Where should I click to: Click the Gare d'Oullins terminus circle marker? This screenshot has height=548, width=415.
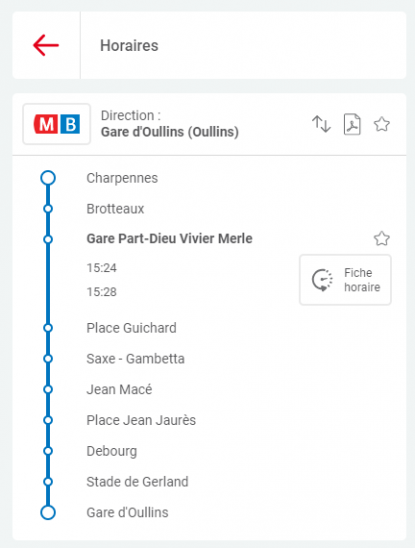click(48, 512)
